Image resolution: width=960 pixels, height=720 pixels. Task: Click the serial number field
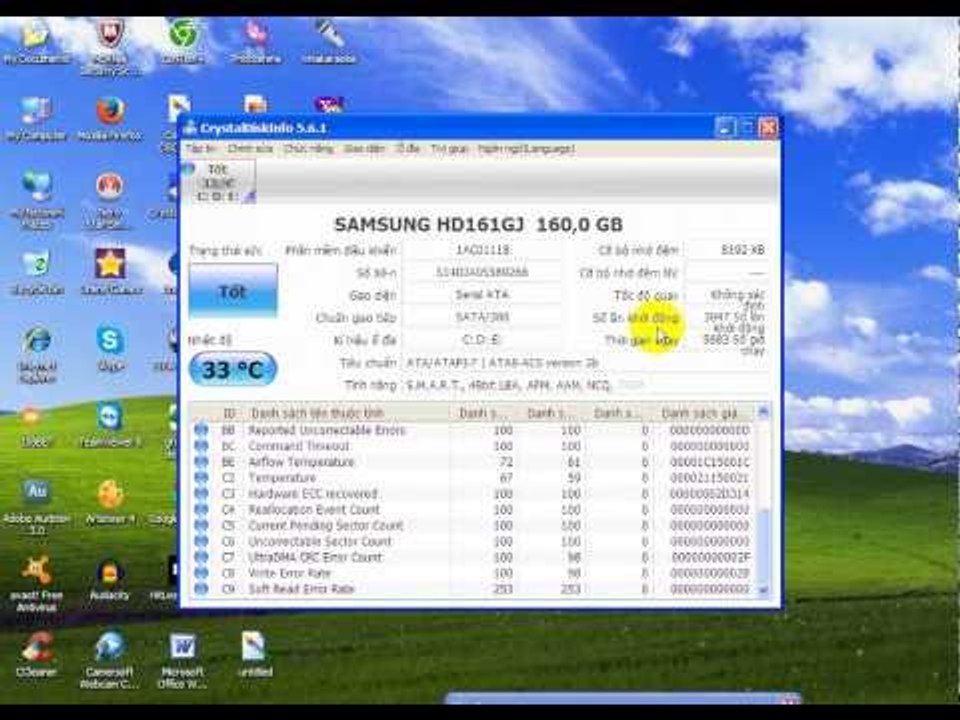point(482,272)
